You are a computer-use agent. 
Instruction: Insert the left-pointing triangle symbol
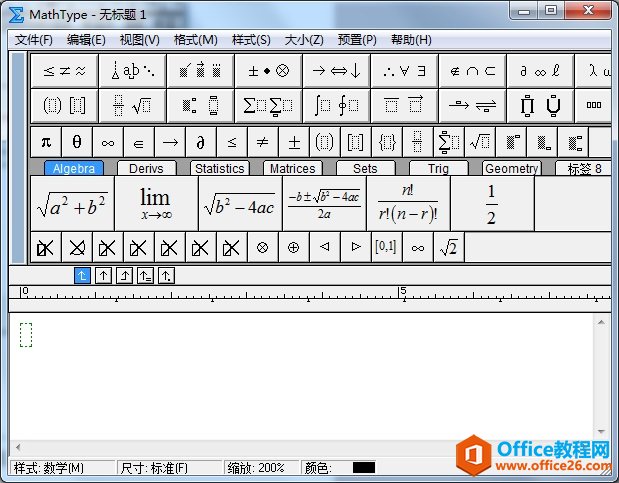pos(325,247)
